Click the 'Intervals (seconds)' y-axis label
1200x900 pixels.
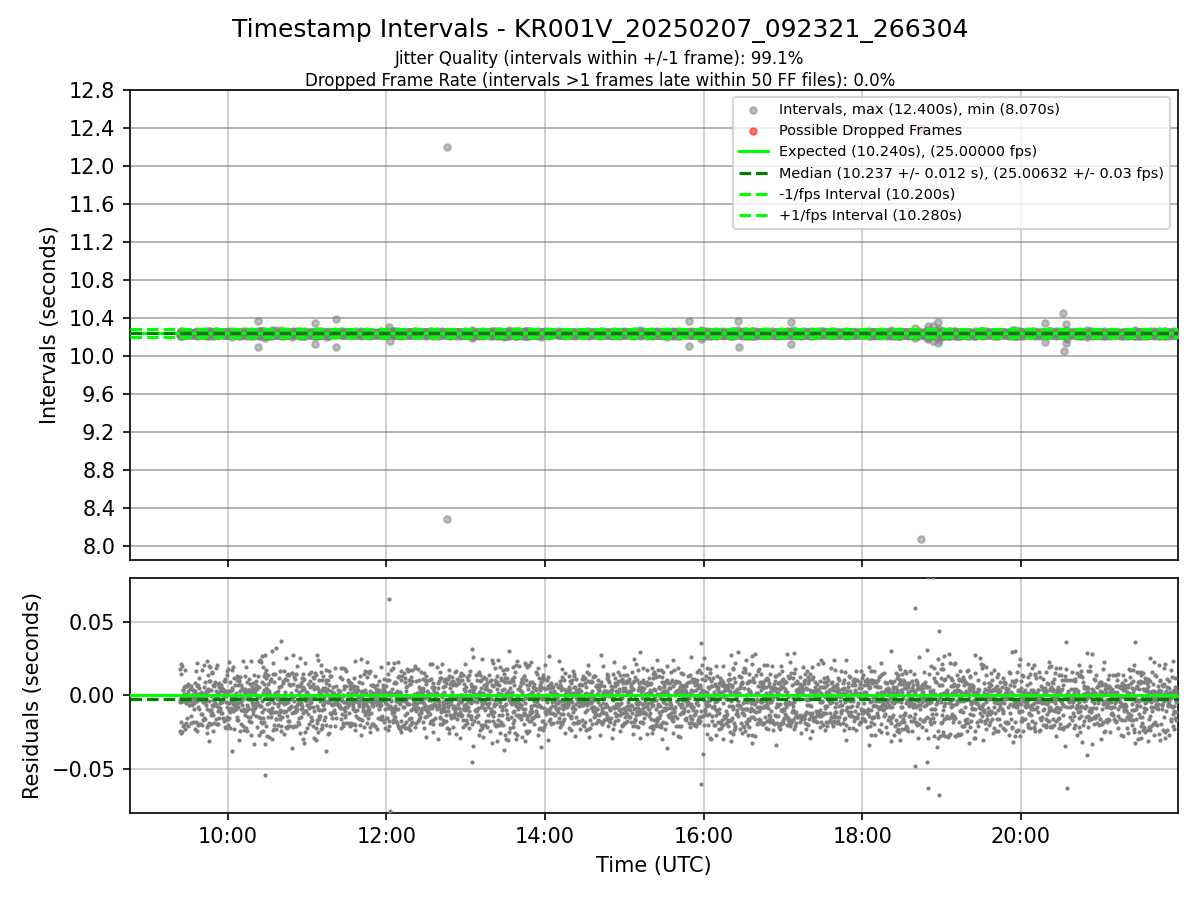coord(49,324)
